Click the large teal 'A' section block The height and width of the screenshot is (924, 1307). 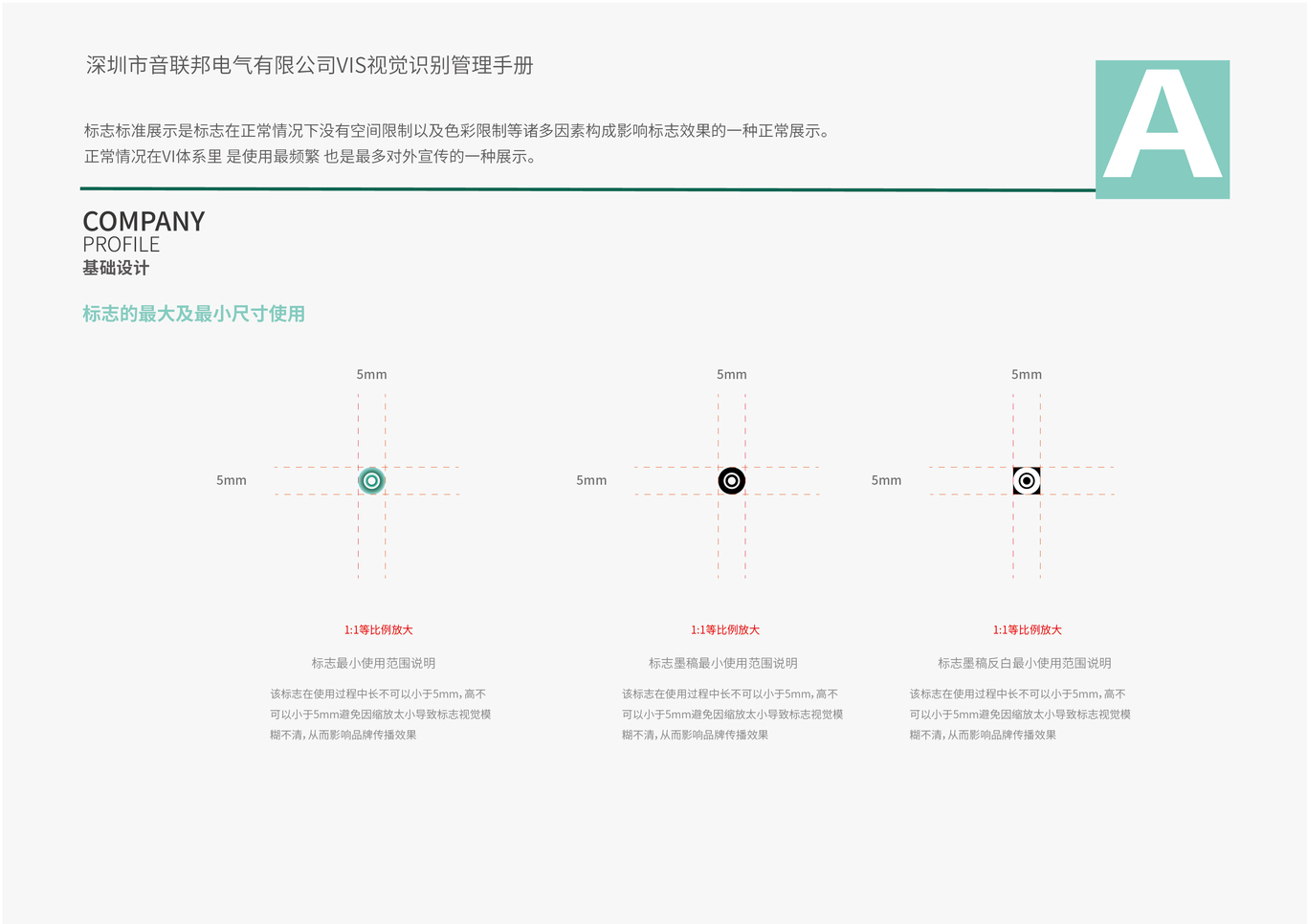point(1163,129)
